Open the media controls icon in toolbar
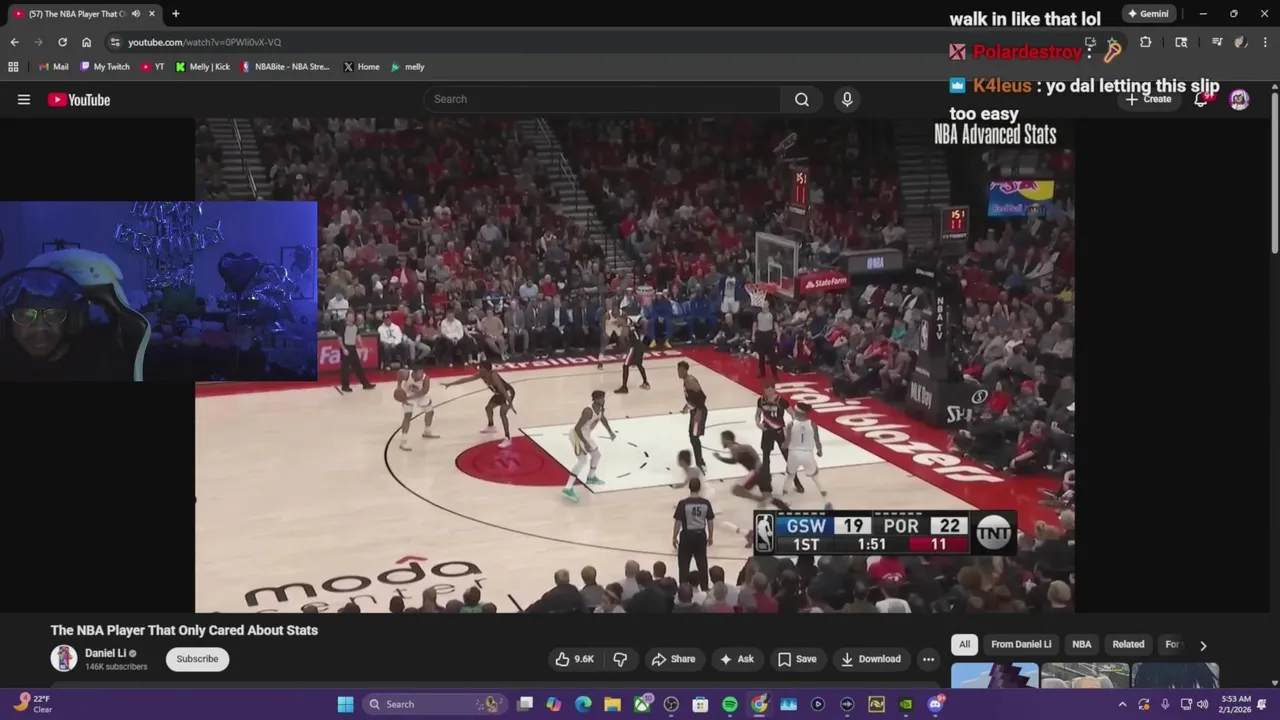 pos(1217,42)
